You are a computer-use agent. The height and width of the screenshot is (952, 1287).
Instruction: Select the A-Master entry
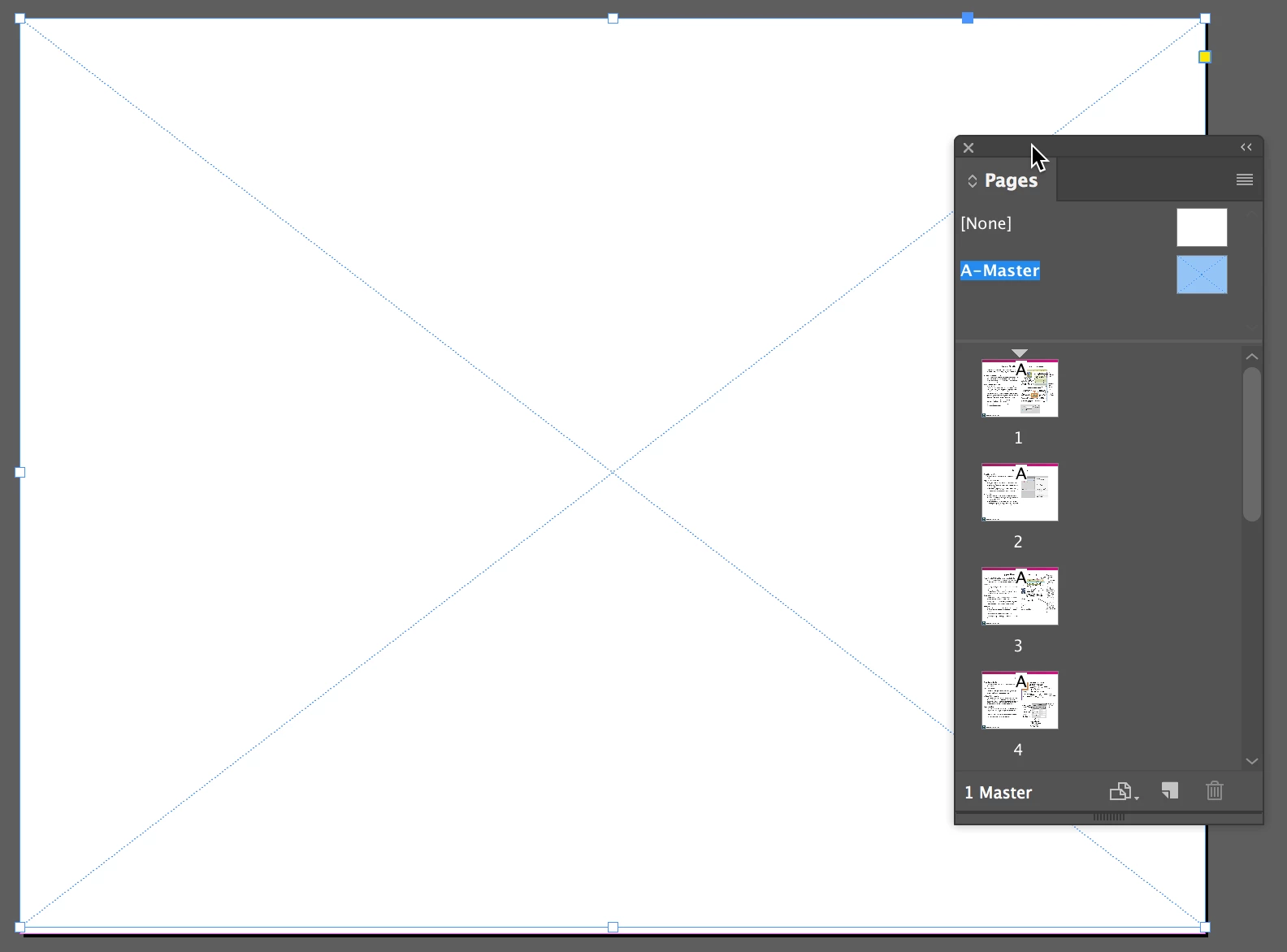point(1000,270)
